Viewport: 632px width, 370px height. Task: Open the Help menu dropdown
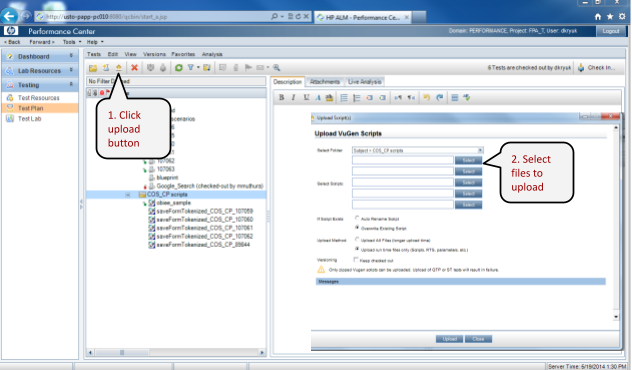[95, 42]
